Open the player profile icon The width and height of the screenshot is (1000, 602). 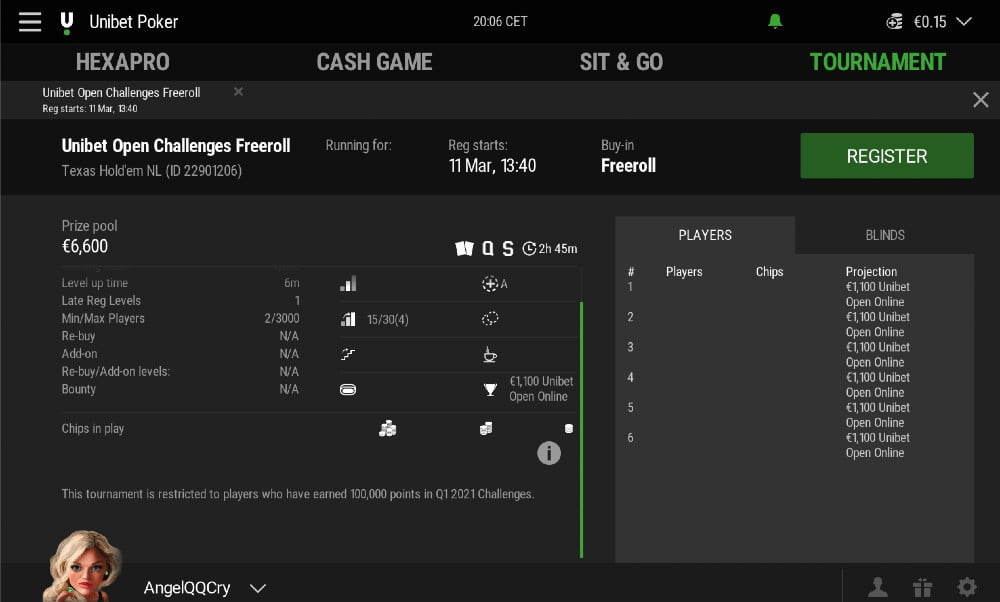coord(878,587)
